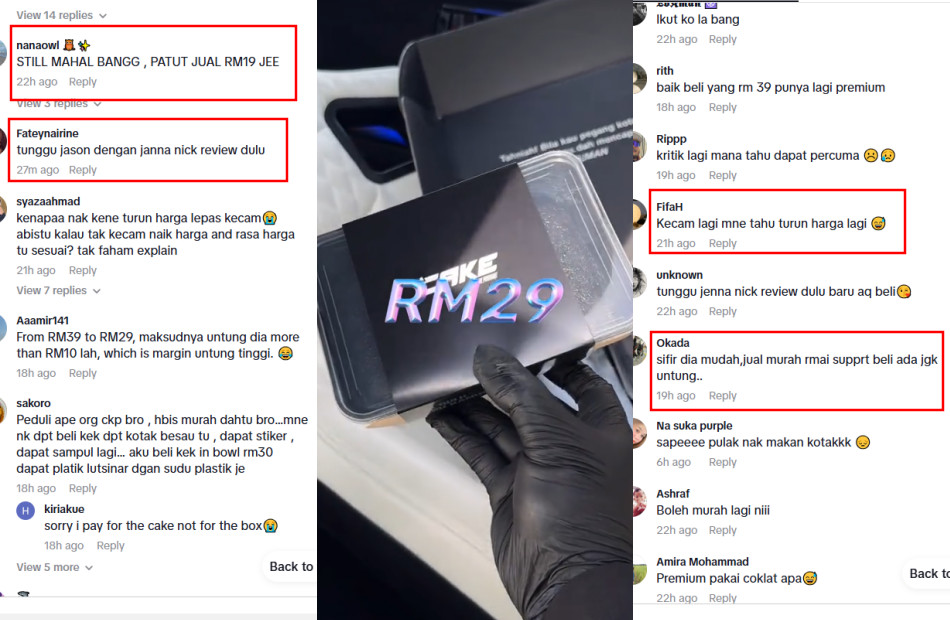This screenshot has height=620, width=950.
Task: Reply to Rippp's comment
Action: point(723,176)
